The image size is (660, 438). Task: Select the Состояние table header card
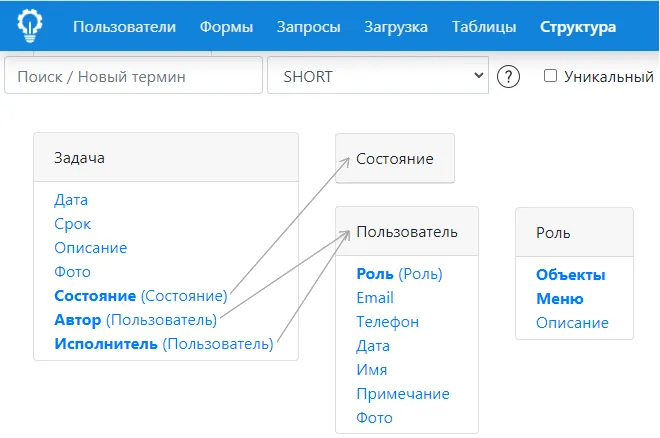(x=395, y=158)
